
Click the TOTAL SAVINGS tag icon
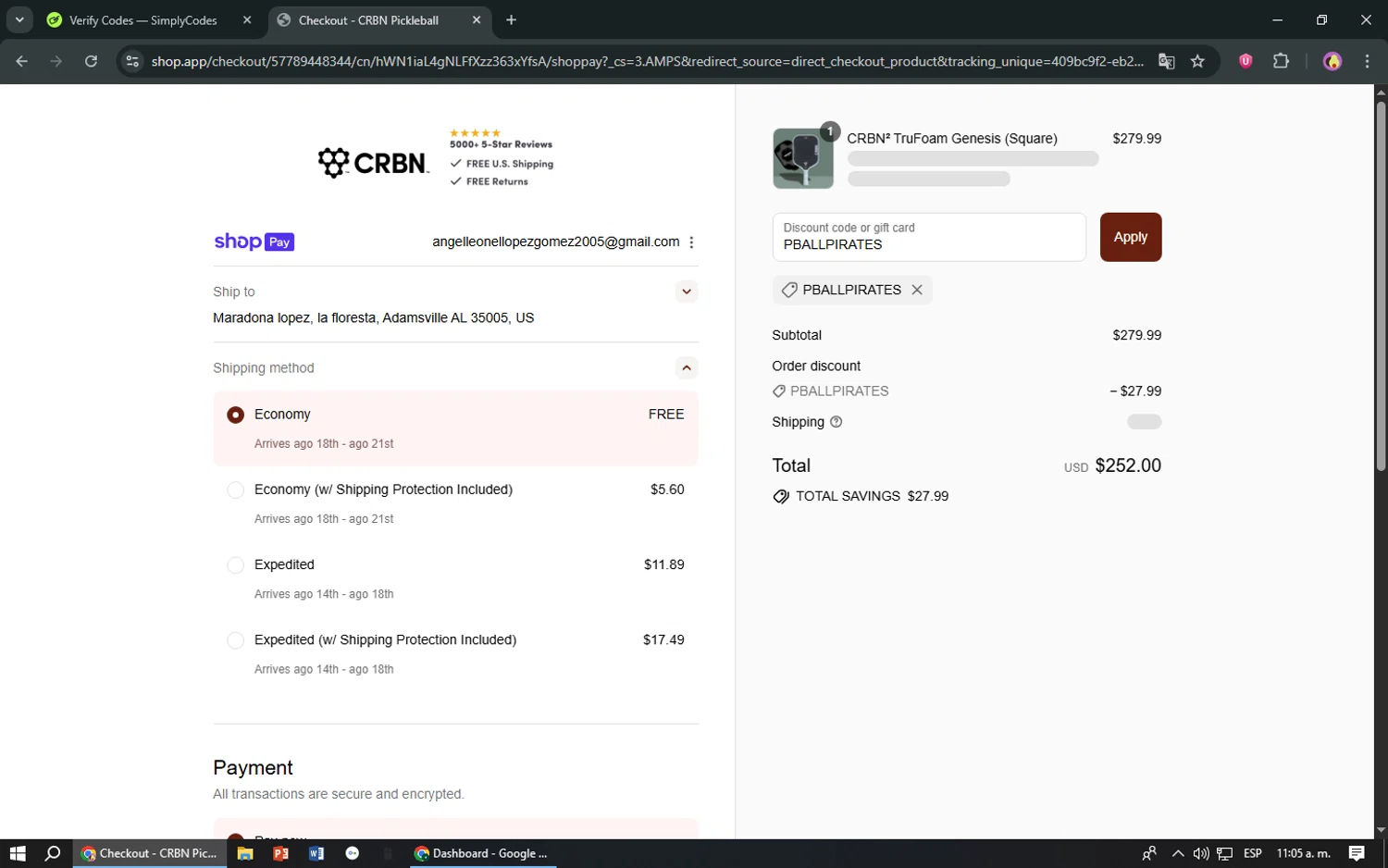[781, 496]
